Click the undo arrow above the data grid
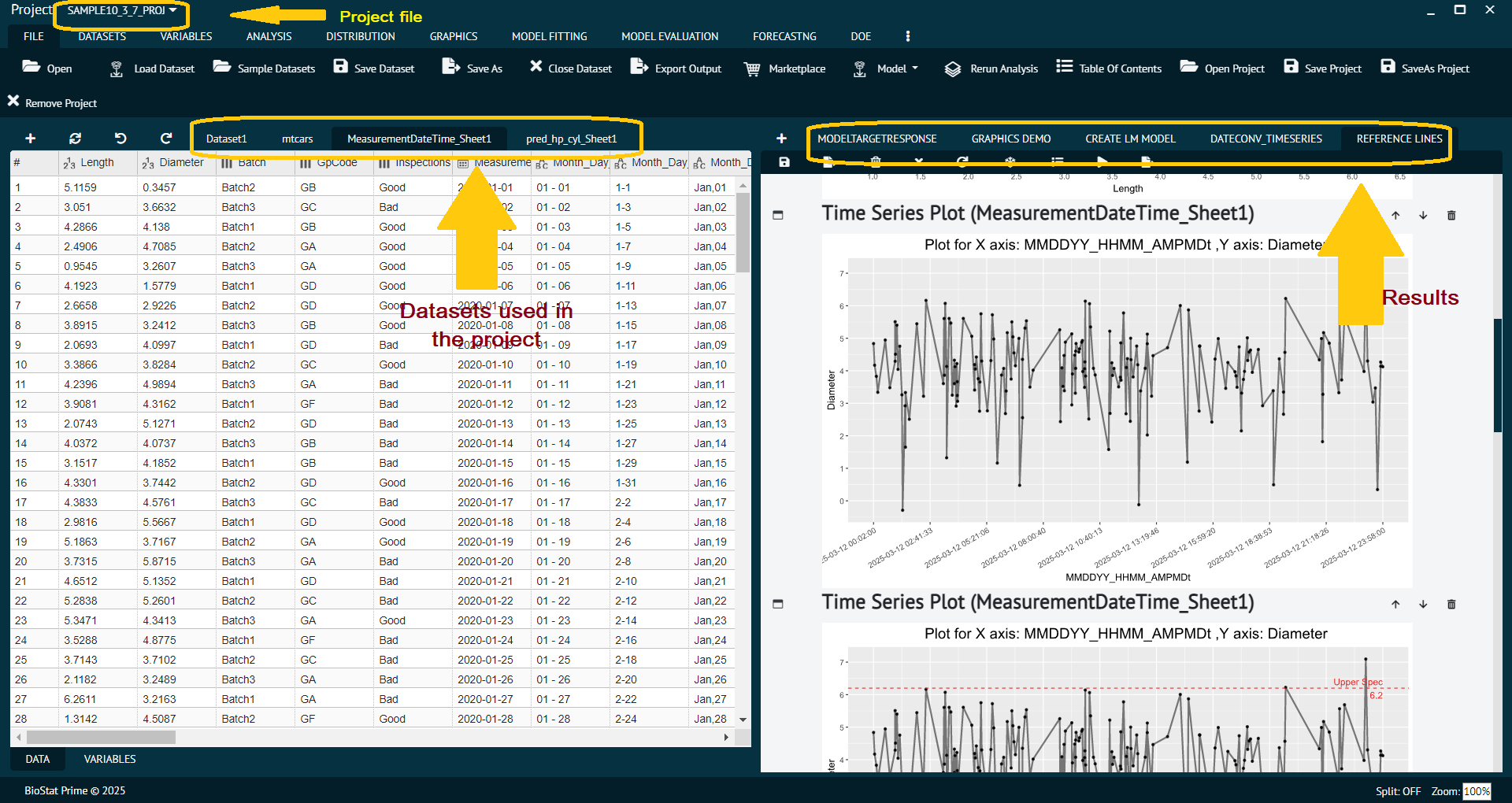This screenshot has height=803, width=1512. tap(120, 139)
